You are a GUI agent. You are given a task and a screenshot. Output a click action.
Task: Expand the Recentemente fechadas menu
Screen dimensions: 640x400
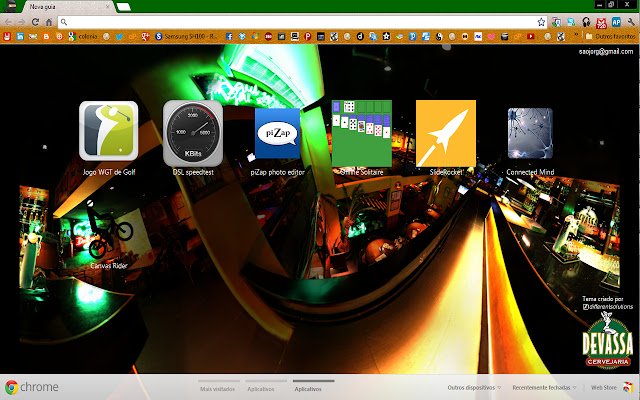(544, 387)
